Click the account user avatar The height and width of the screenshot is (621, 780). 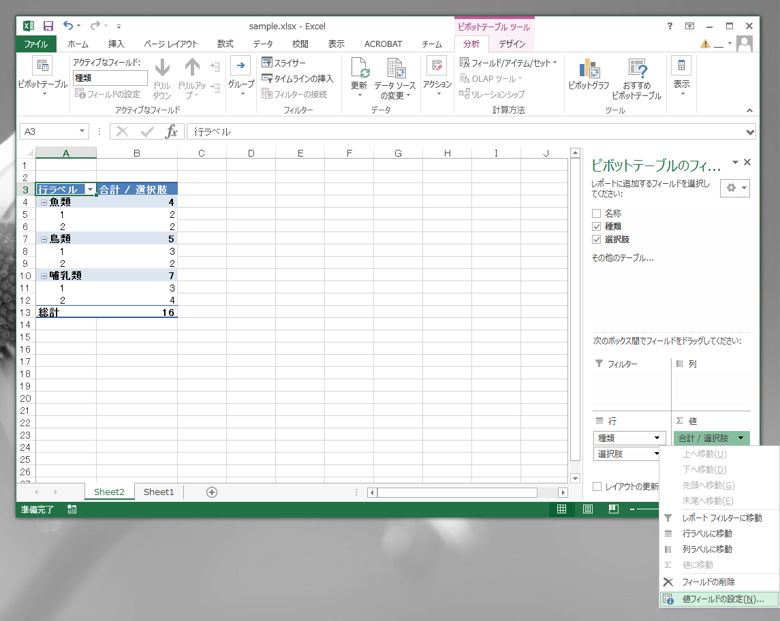744,44
